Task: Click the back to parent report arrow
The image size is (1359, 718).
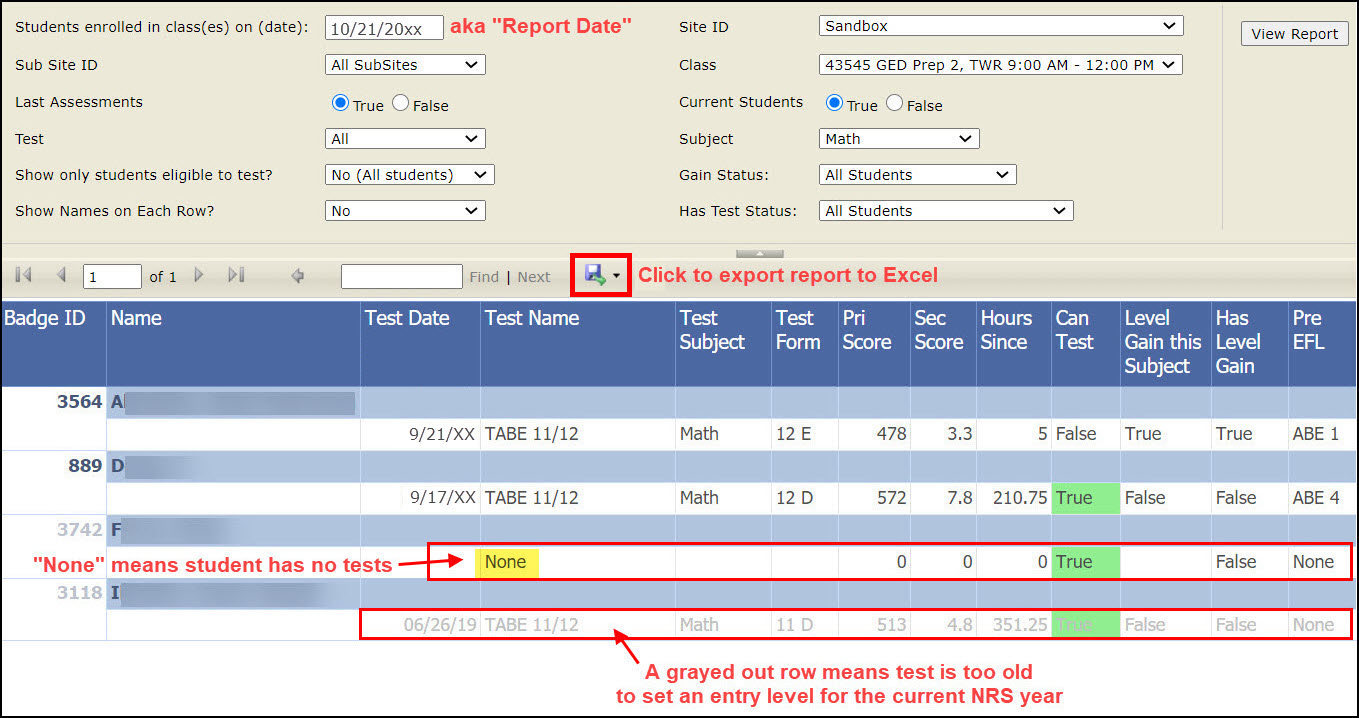Action: 297,276
